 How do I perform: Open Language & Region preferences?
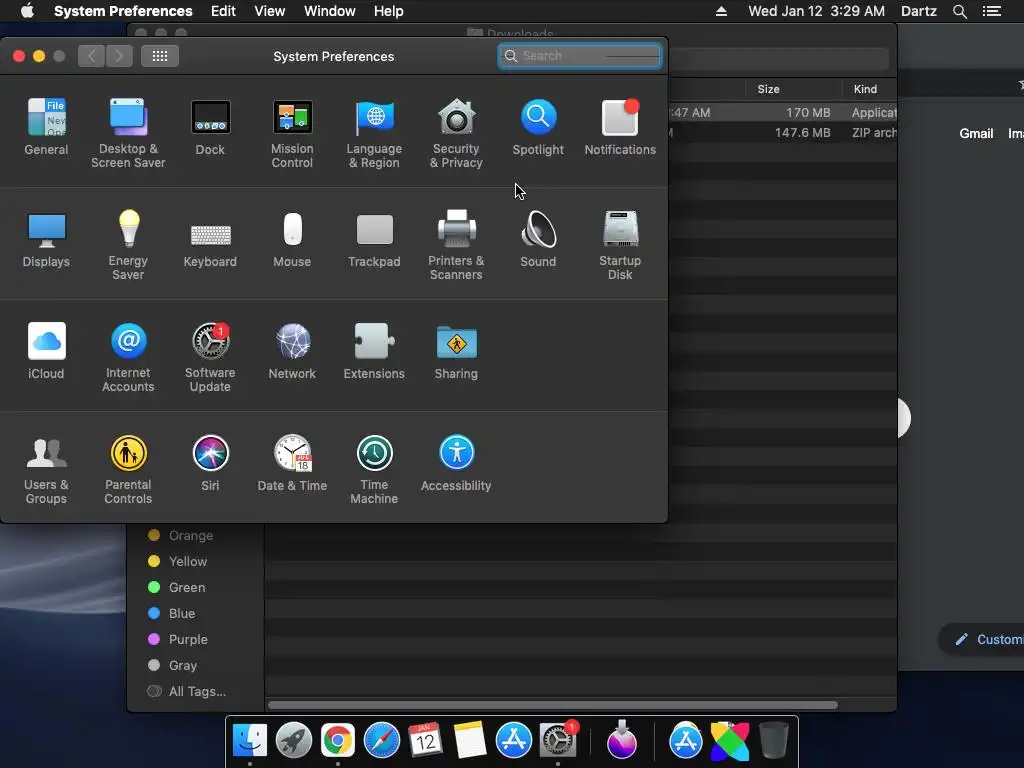(x=374, y=133)
